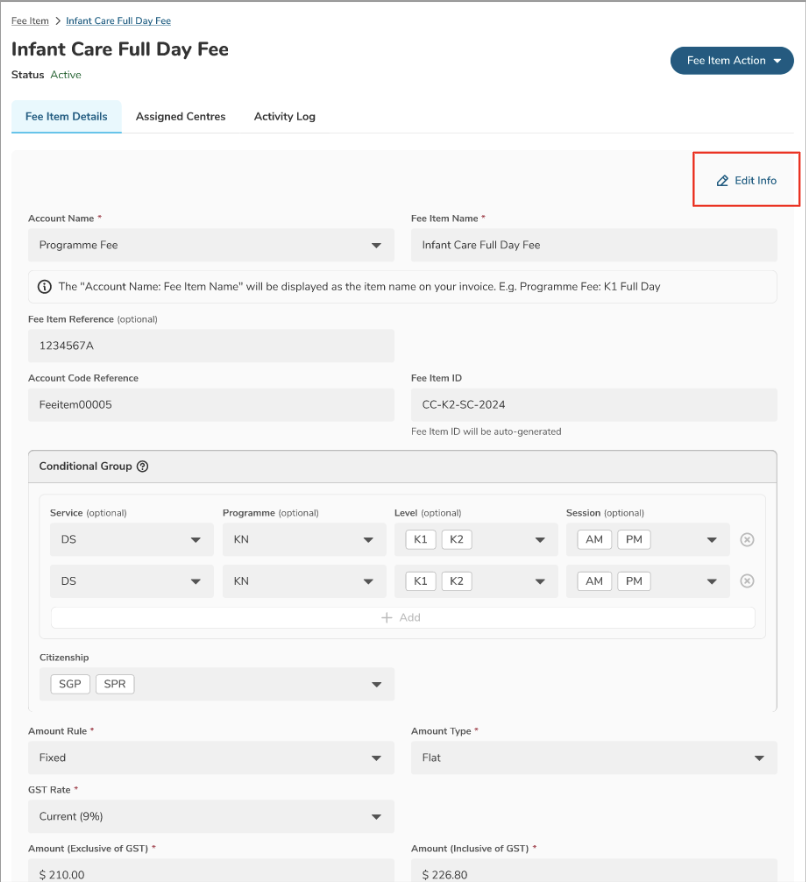Expand the Citizenship dropdown

tap(376, 684)
